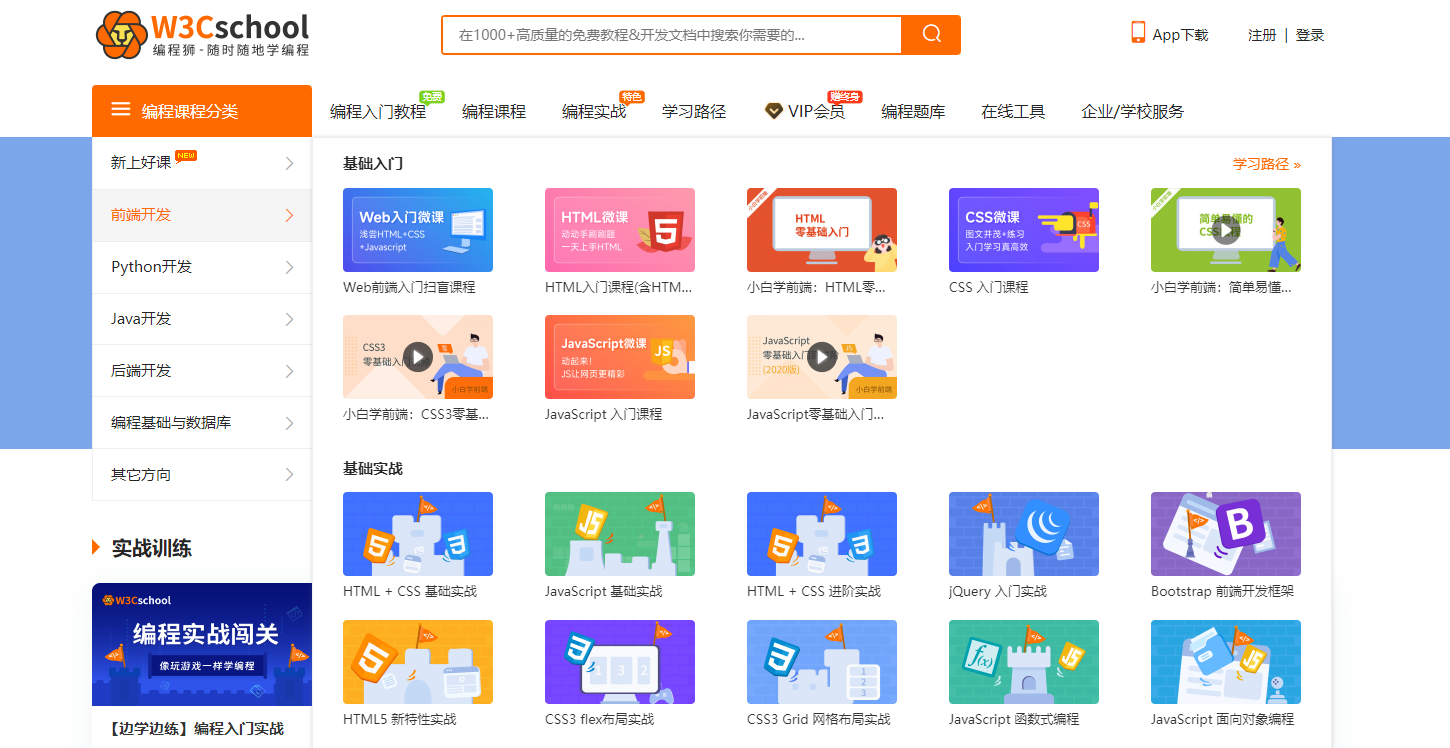Open the JavaScript 函数式编程 image

1024,662
